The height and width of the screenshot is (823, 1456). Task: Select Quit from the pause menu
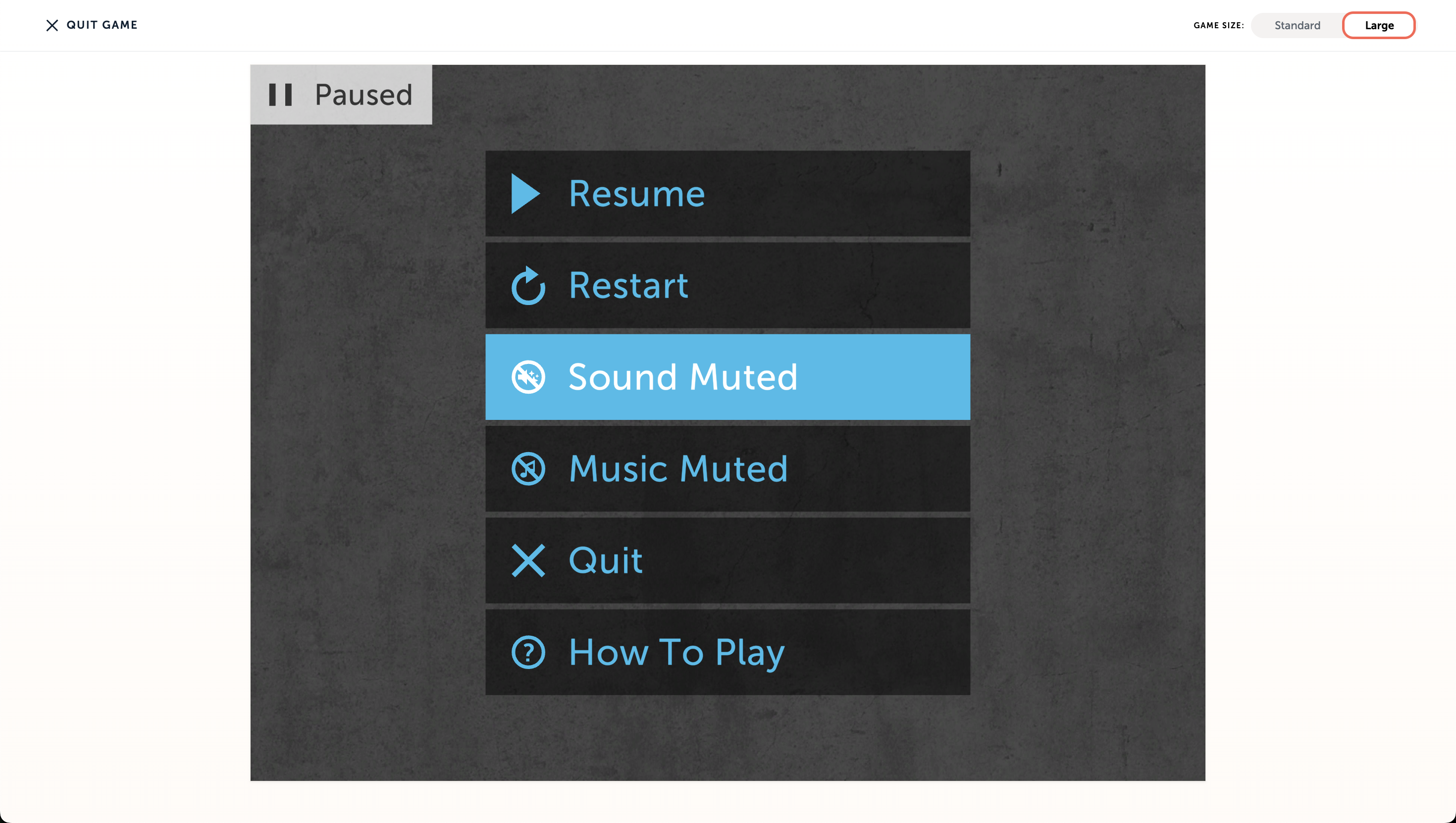pyautogui.click(x=728, y=561)
